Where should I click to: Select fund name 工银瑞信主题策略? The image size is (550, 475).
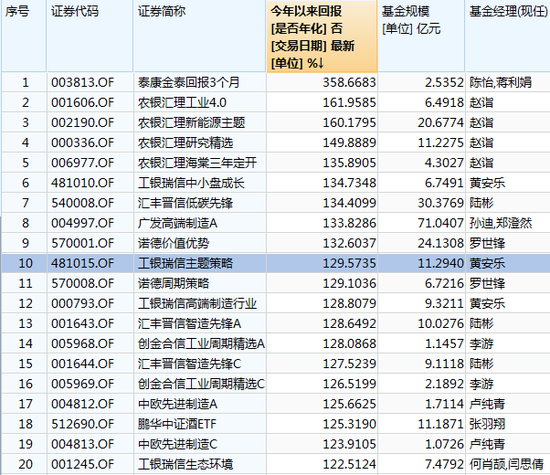[185, 263]
